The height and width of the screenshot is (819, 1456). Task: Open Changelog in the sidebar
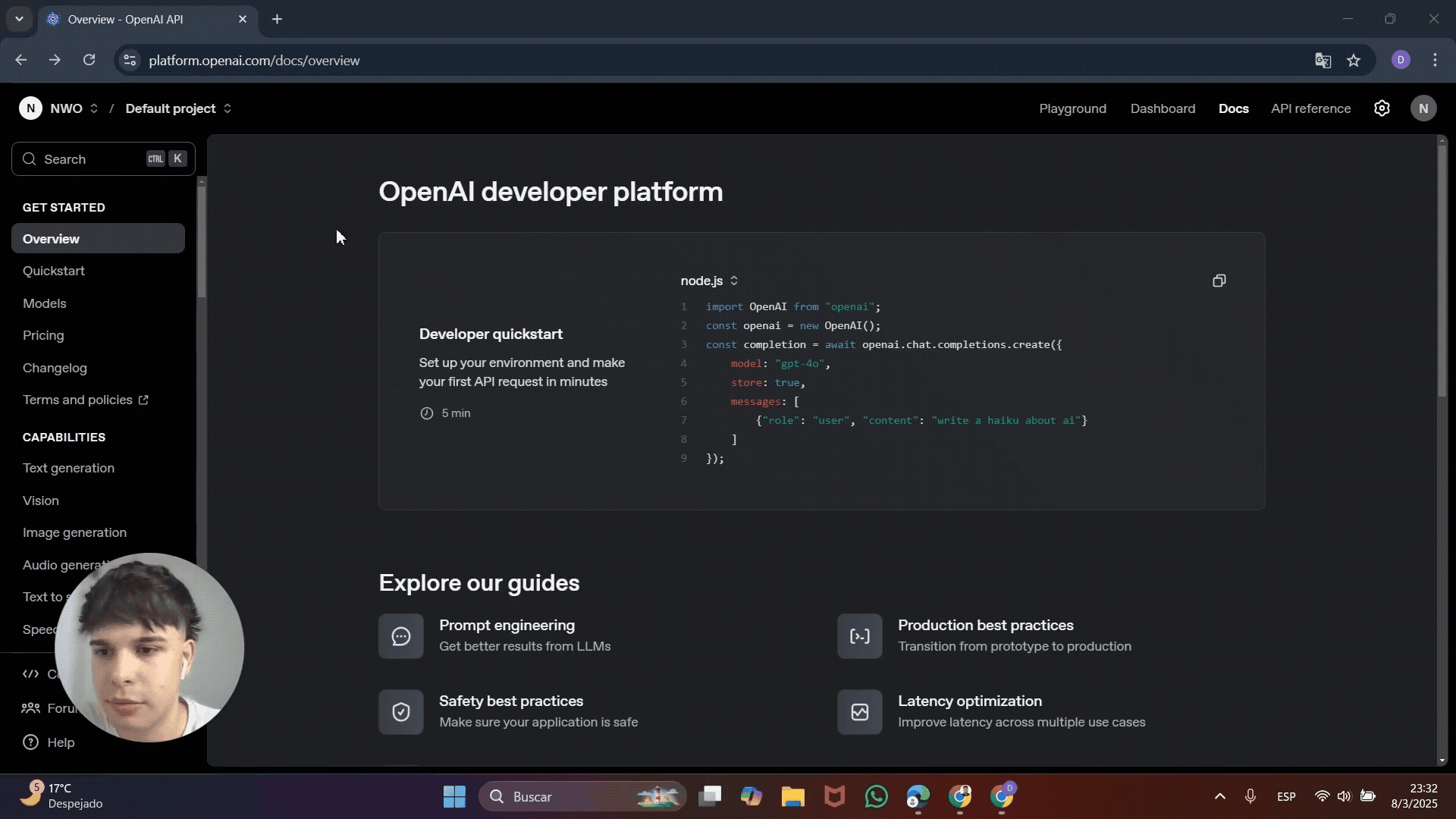(x=55, y=368)
